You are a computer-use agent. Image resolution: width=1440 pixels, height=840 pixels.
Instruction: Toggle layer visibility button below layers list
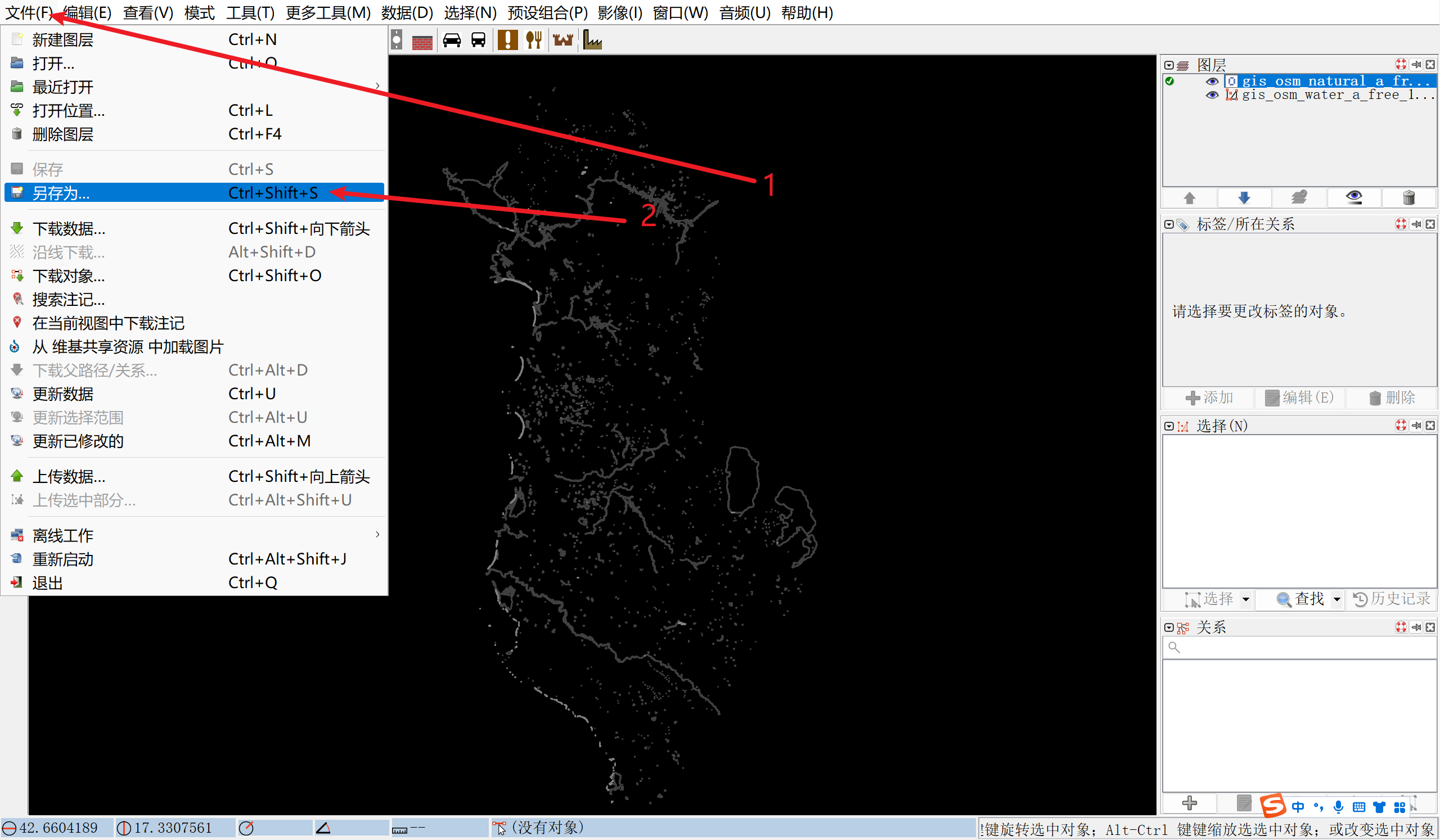click(x=1354, y=198)
